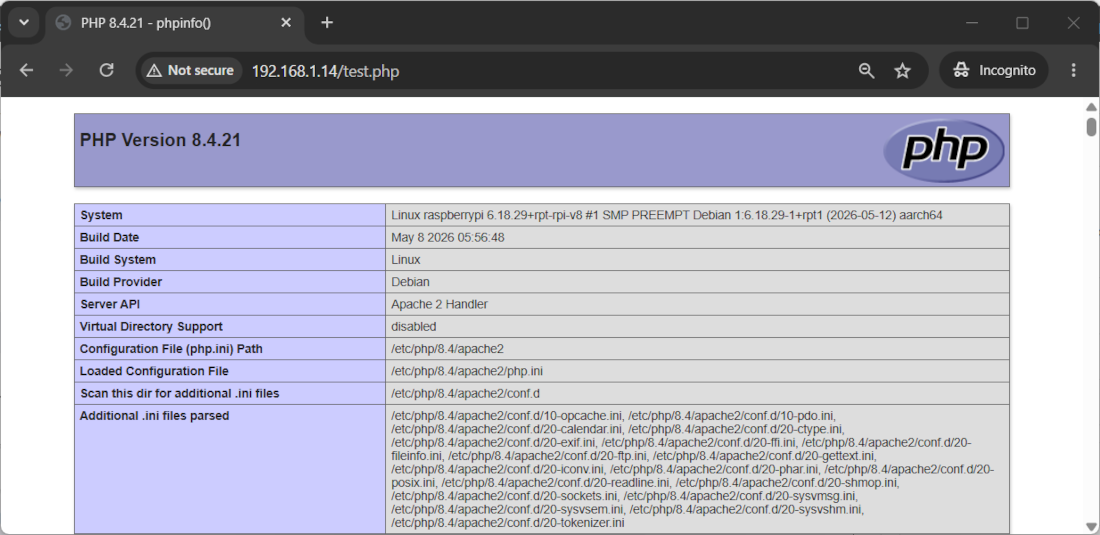Click the vertical scrollbar thumb
Viewport: 1100px width, 535px height.
pyautogui.click(x=1091, y=127)
